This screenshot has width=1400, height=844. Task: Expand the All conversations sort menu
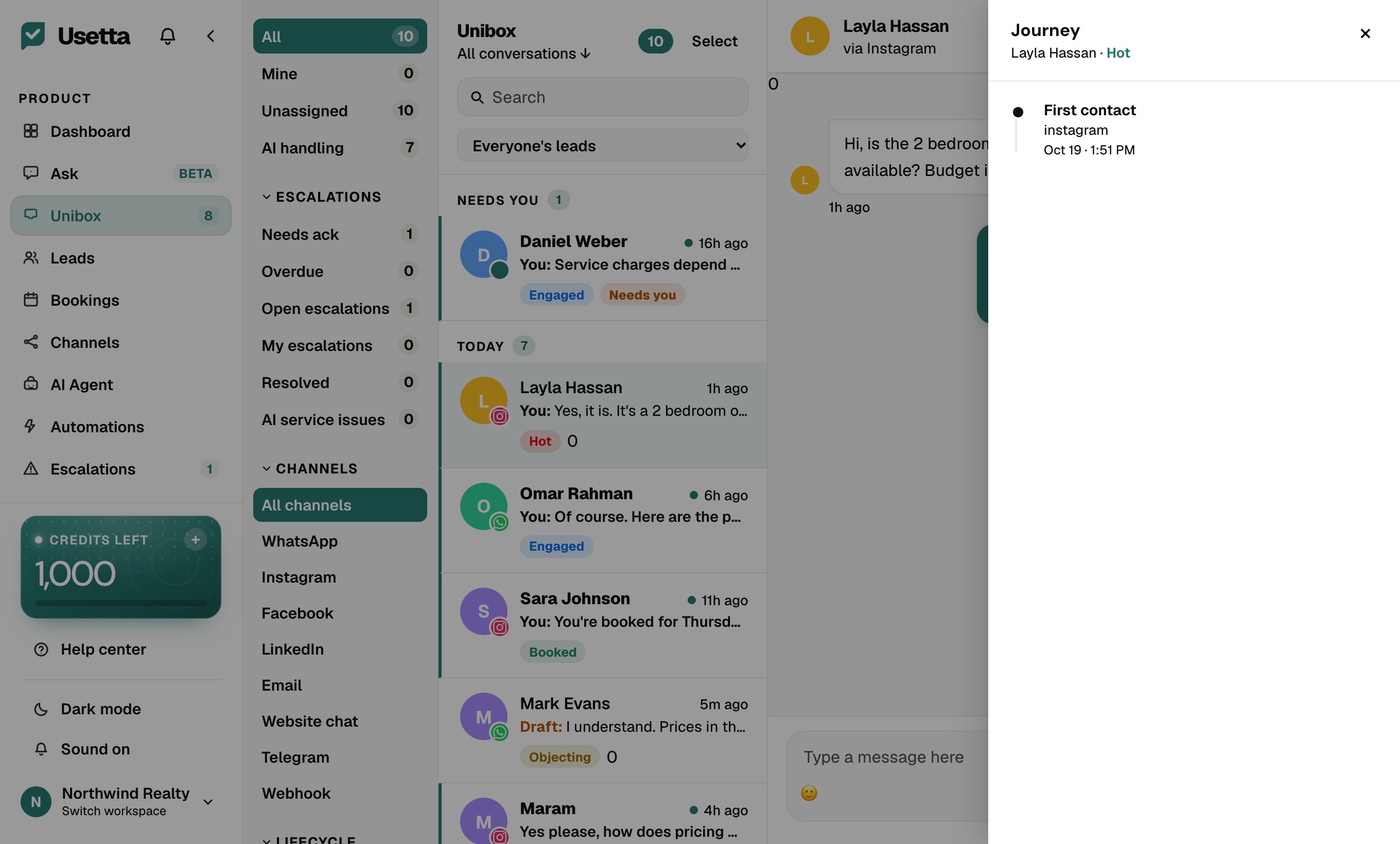pyautogui.click(x=523, y=54)
